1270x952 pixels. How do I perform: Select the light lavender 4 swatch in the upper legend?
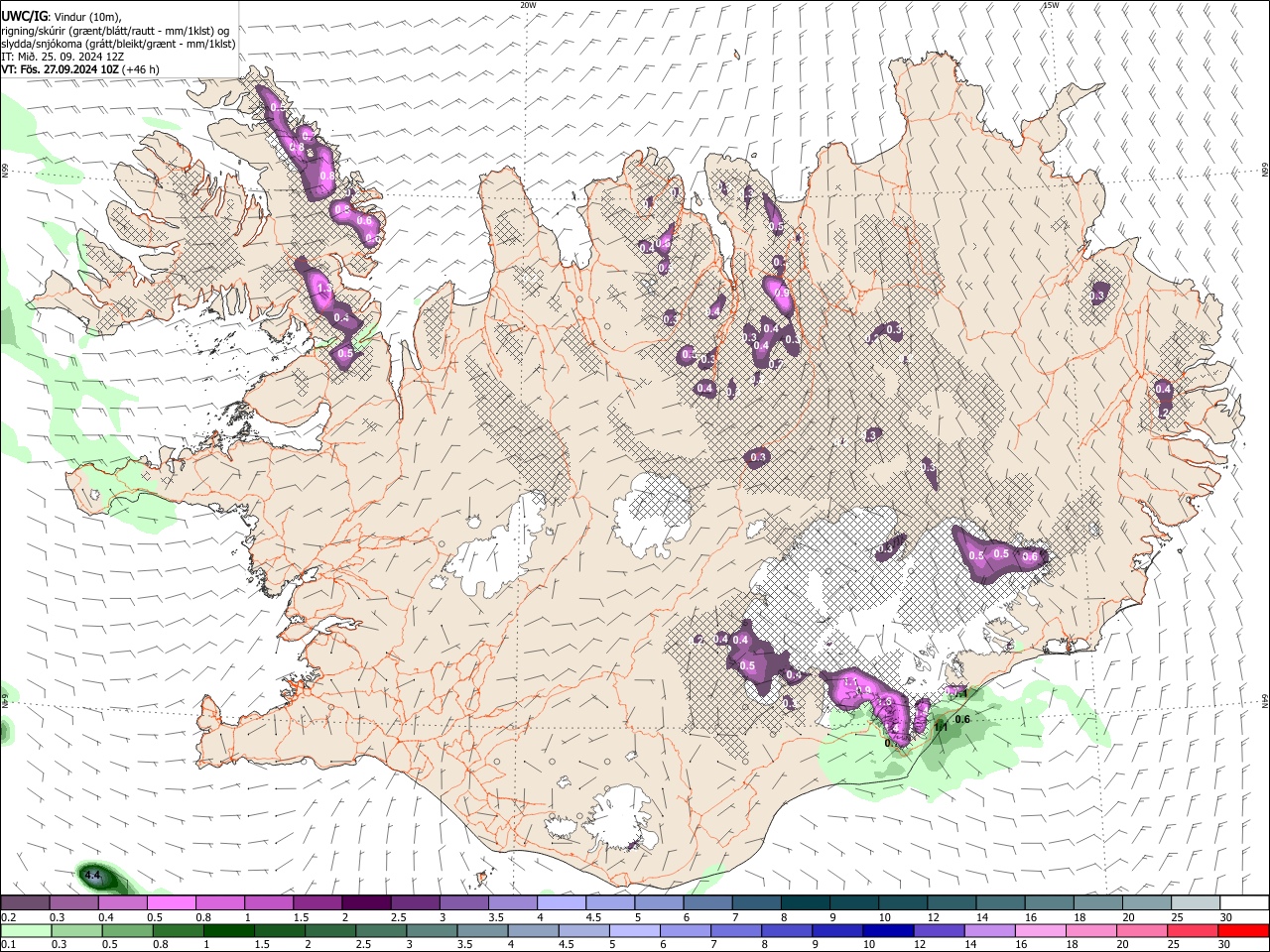(562, 902)
